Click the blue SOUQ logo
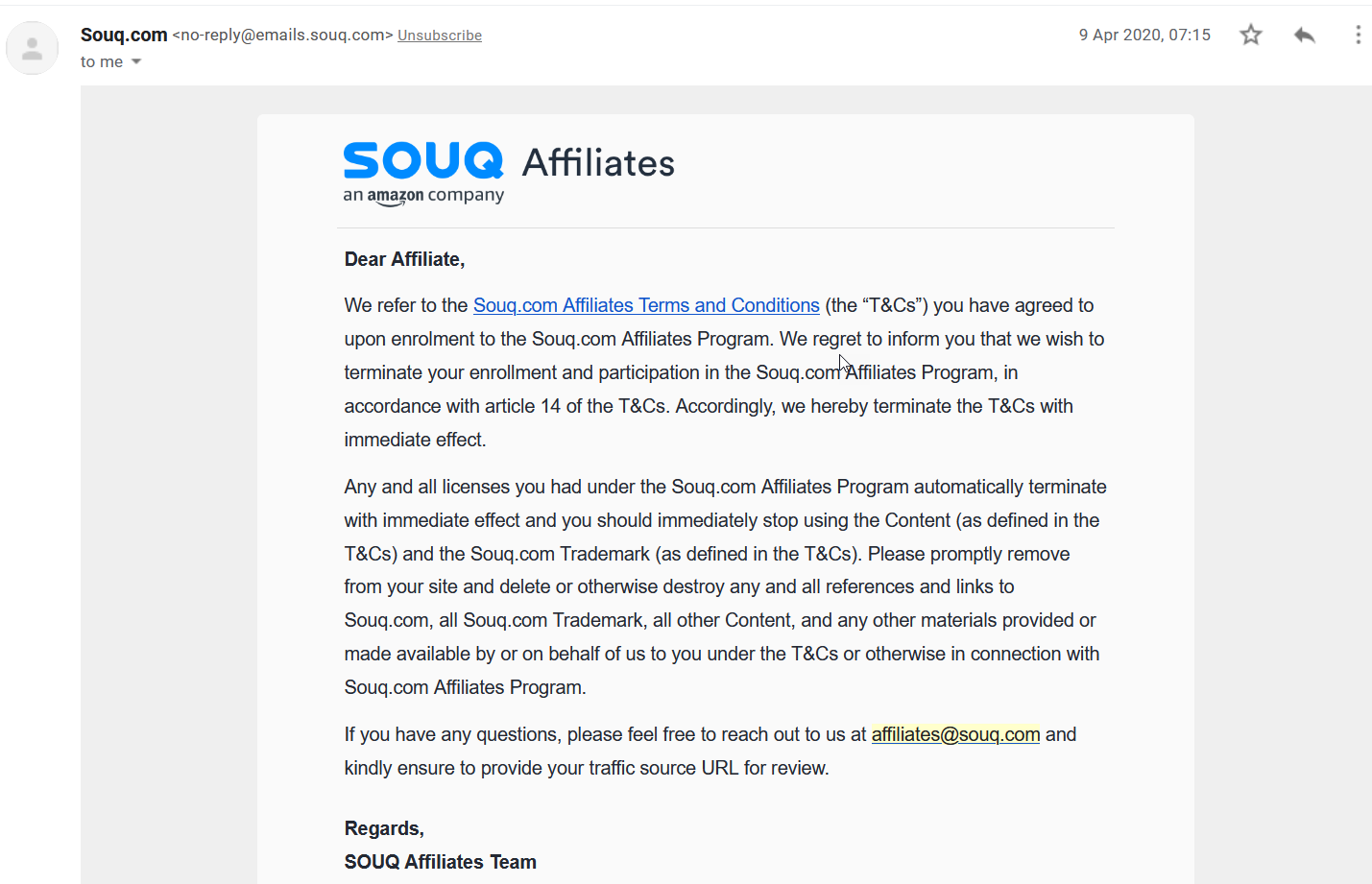Screen dimensions: 1372x884 pyautogui.click(x=423, y=160)
